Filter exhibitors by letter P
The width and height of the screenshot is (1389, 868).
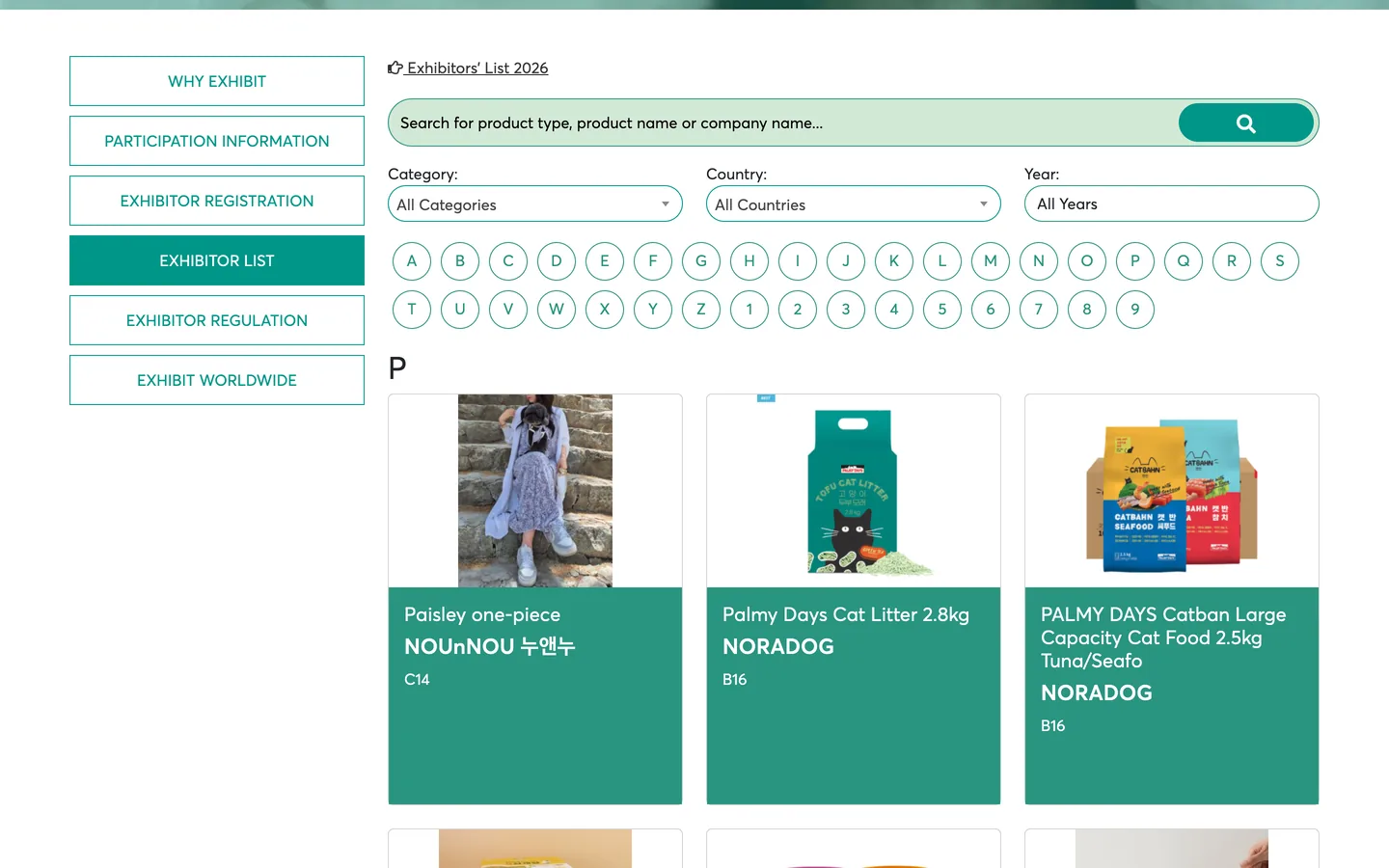tap(1135, 261)
